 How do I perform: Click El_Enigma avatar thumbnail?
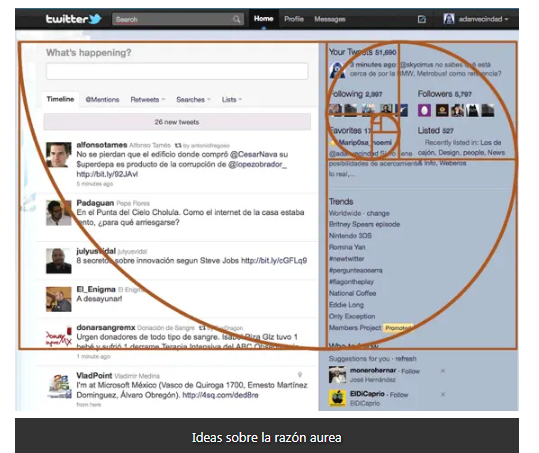[59, 299]
